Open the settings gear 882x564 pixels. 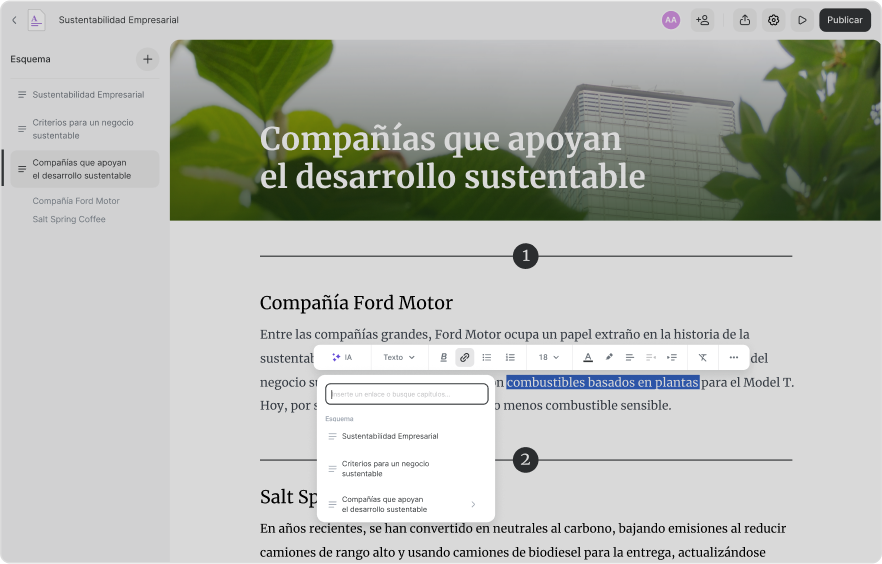point(773,20)
